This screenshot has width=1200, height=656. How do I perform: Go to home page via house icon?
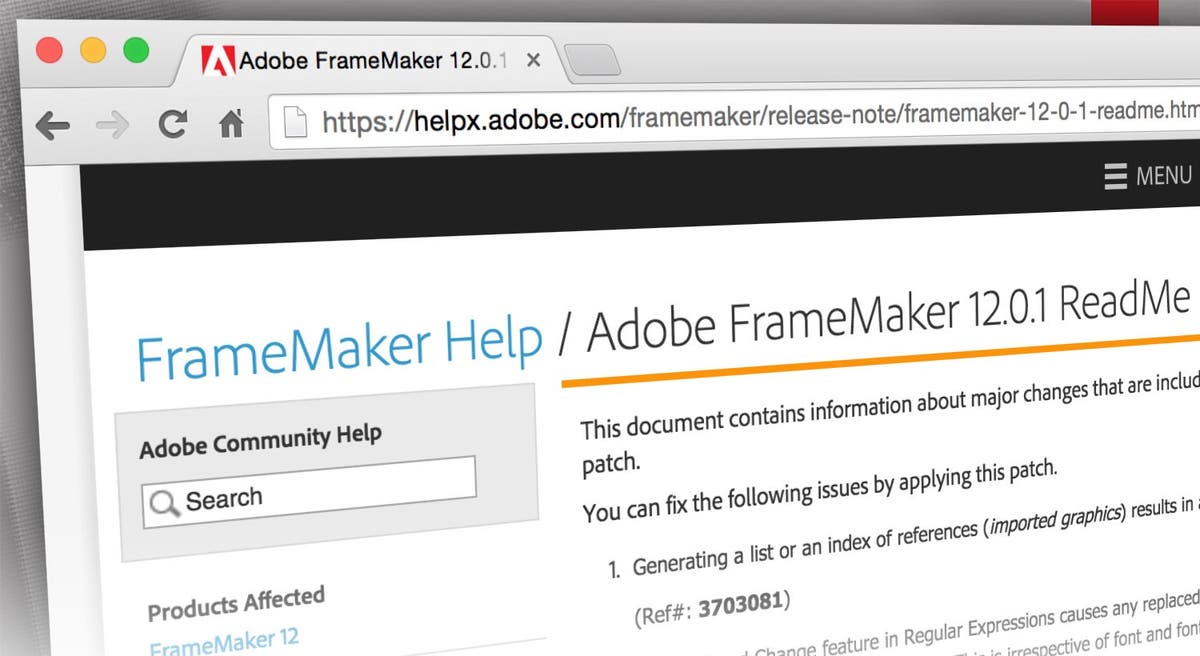(232, 124)
